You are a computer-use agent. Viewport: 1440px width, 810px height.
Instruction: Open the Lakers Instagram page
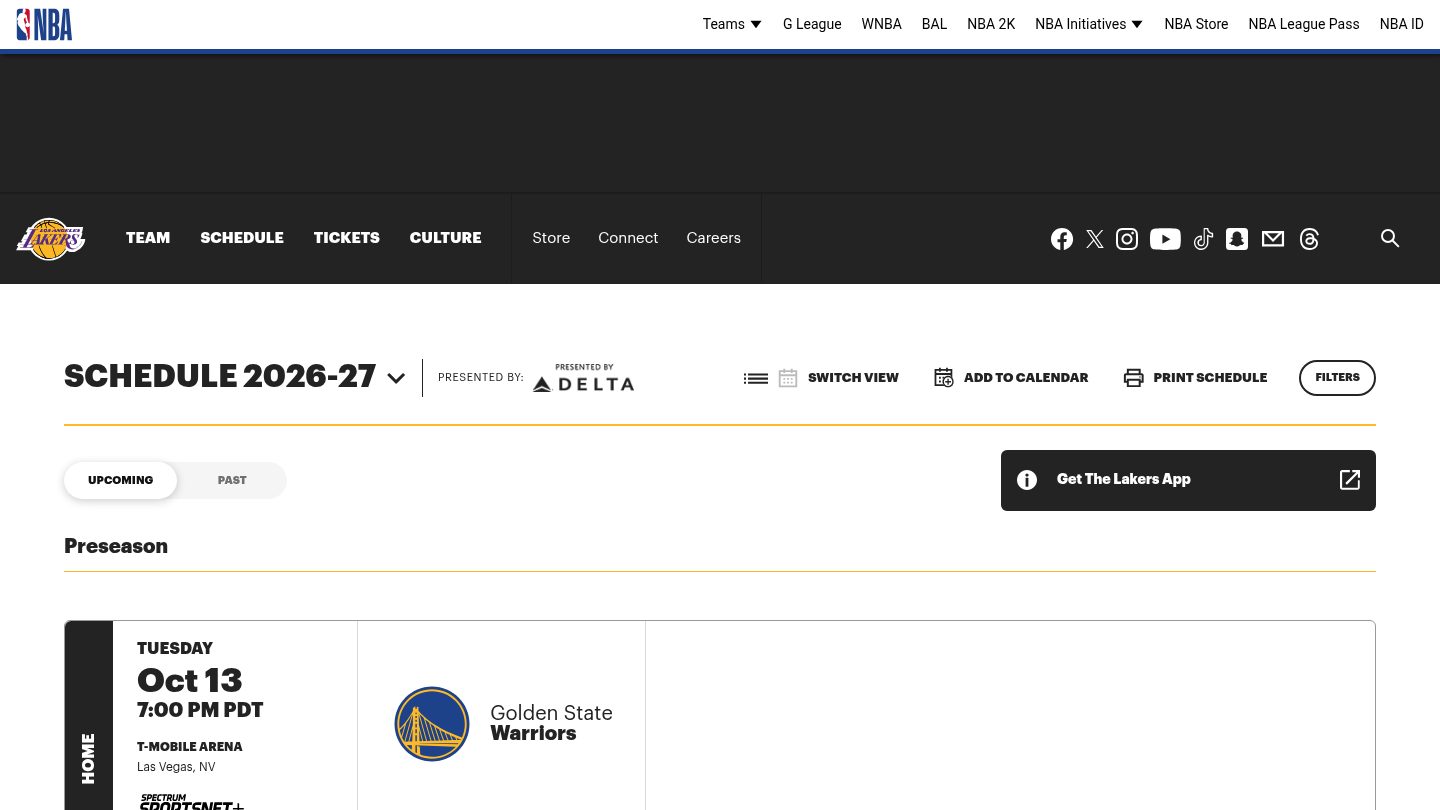[1127, 239]
